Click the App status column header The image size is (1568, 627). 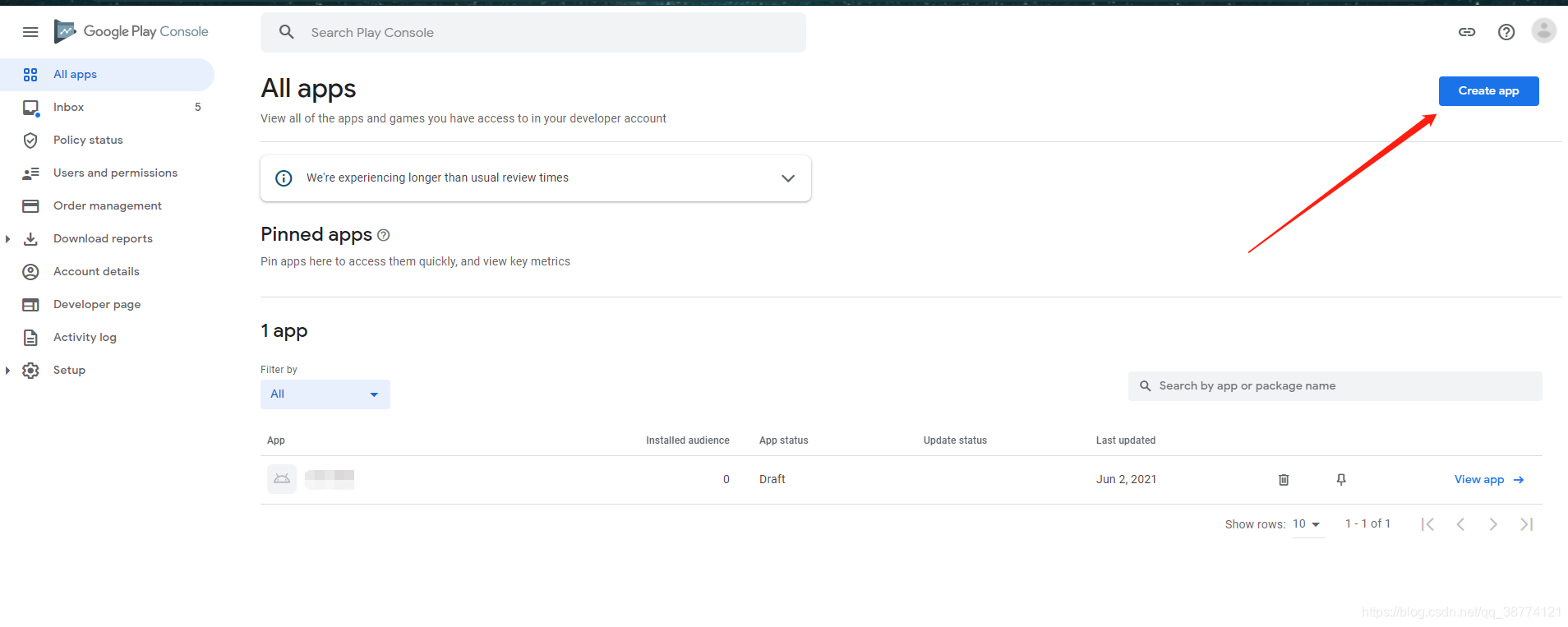[783, 440]
